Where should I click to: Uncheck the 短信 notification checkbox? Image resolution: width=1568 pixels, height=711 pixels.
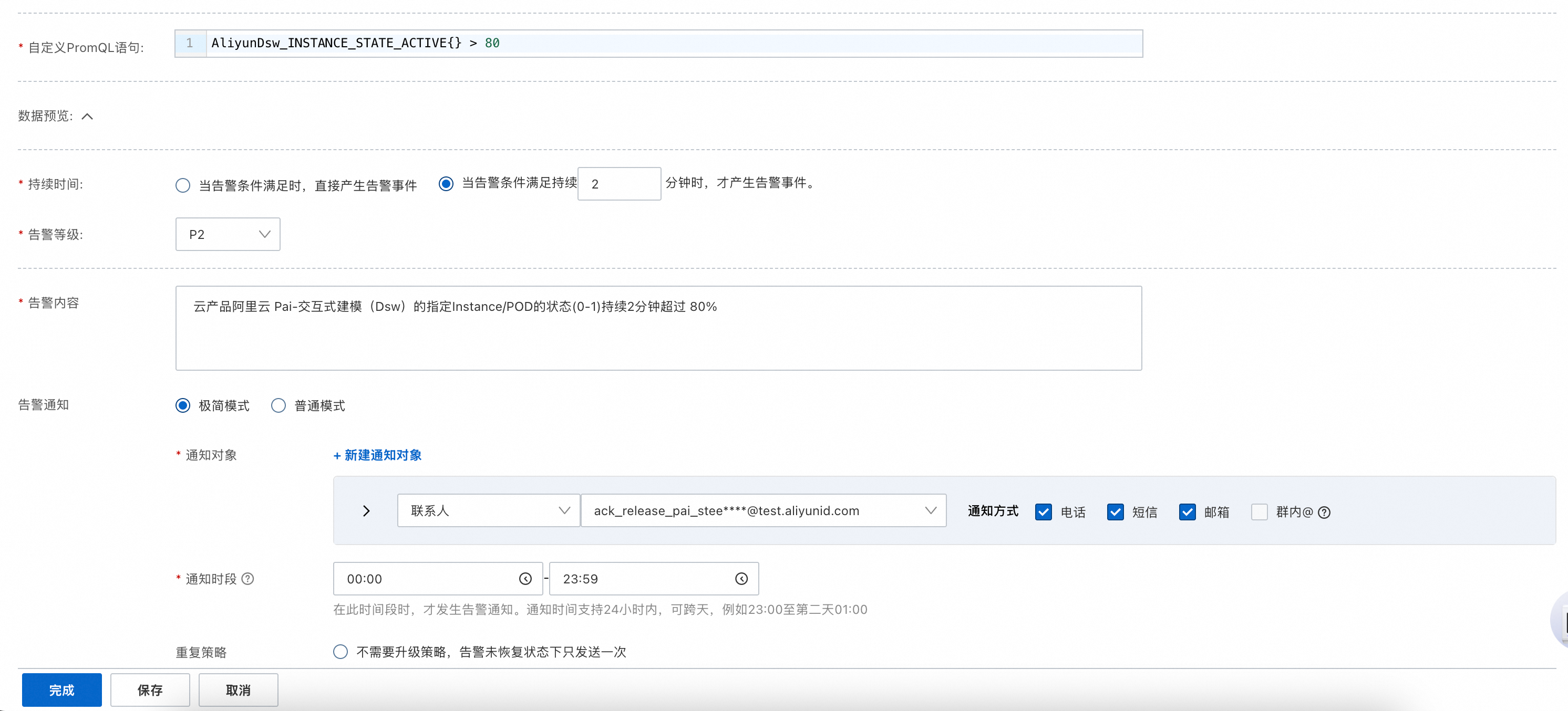click(x=1115, y=512)
